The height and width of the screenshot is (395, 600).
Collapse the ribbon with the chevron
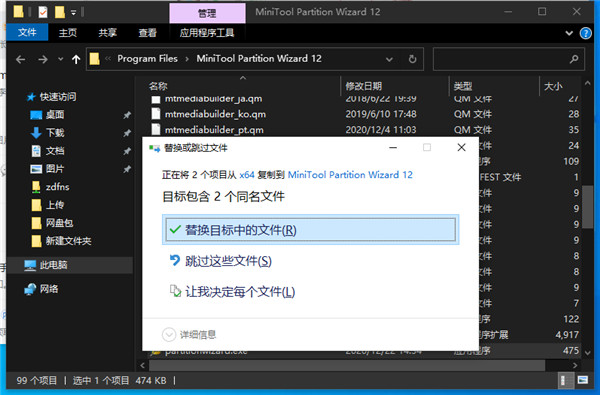569,33
